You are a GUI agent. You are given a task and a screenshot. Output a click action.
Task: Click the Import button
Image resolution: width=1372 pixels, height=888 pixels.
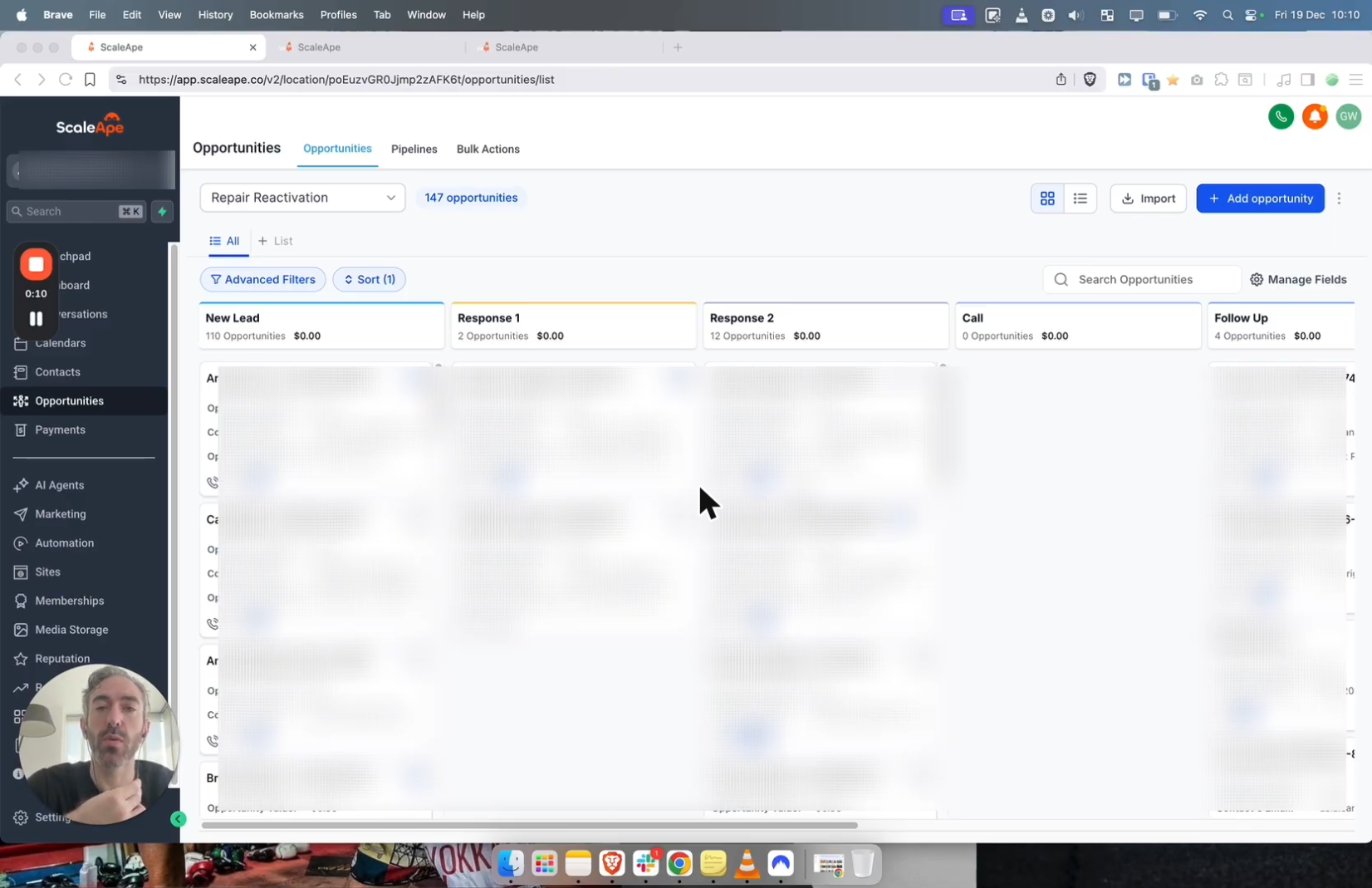tap(1148, 198)
